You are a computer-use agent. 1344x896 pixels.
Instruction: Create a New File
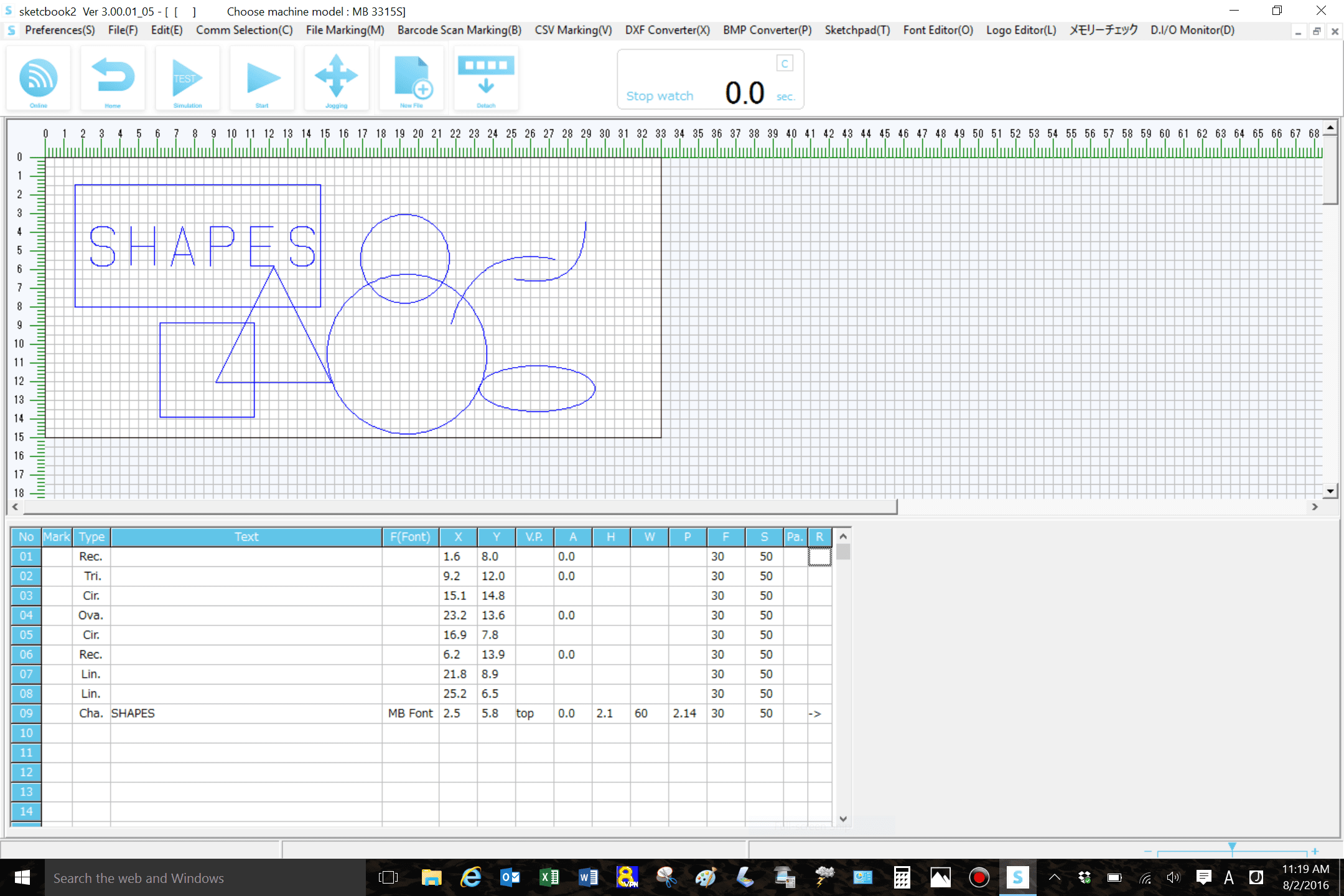click(x=411, y=79)
